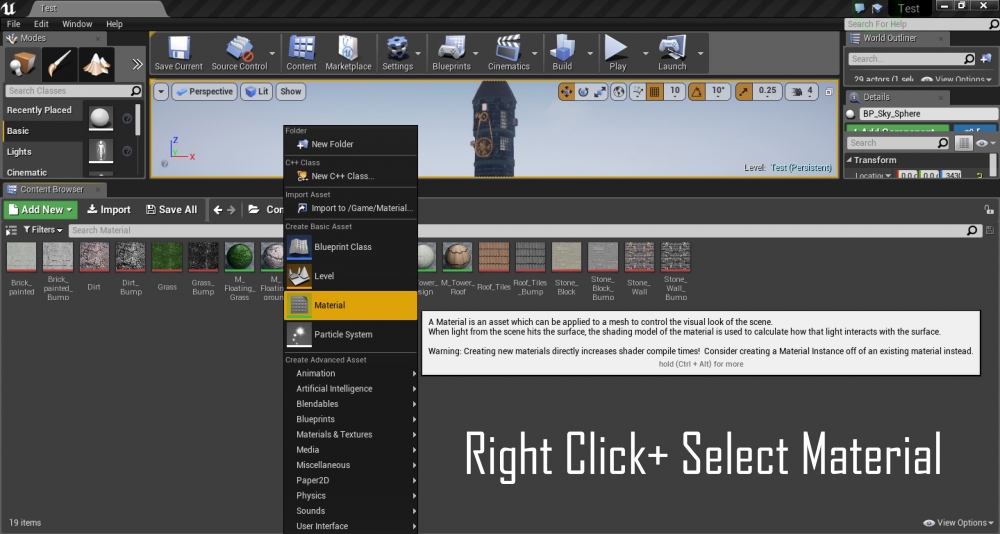Select the Landscape mode icon

click(97, 65)
